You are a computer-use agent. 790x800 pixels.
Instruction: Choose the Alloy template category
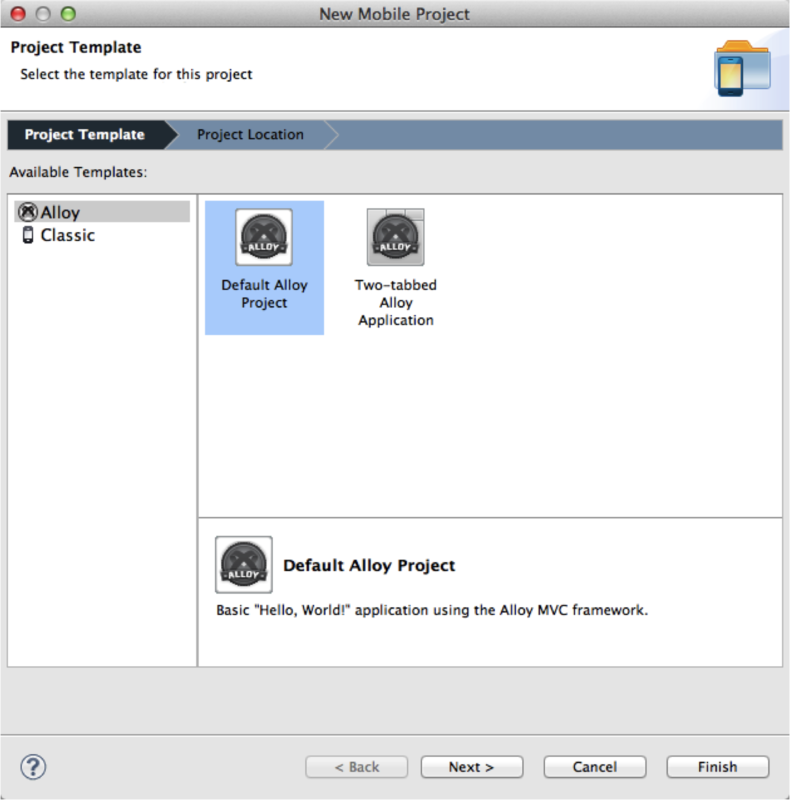[x=102, y=212]
